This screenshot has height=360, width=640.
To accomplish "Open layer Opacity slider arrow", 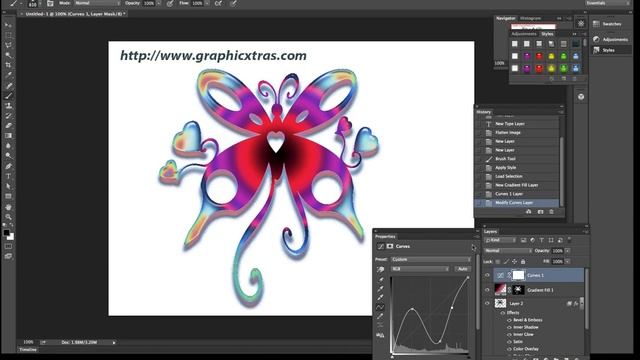I will (x=568, y=251).
